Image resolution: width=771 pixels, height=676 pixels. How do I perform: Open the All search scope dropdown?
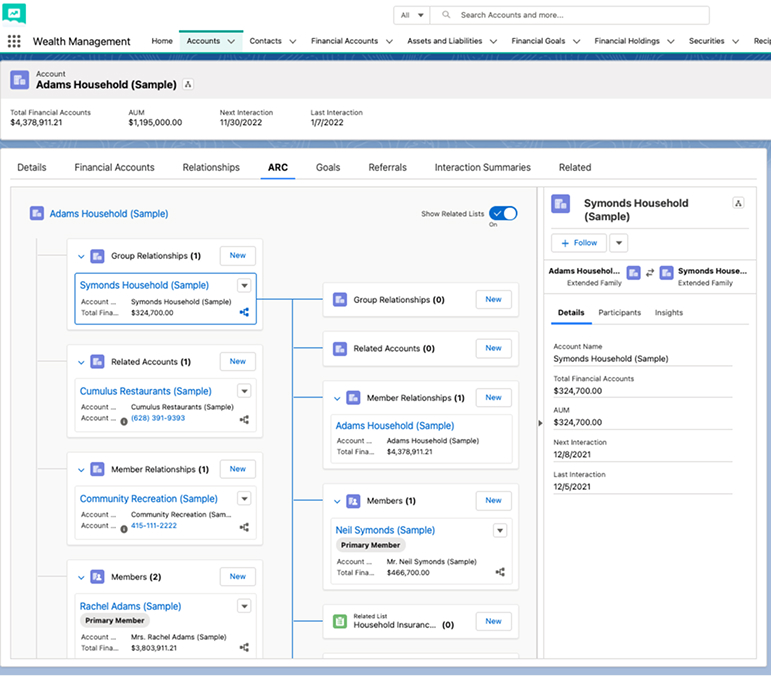[x=412, y=15]
